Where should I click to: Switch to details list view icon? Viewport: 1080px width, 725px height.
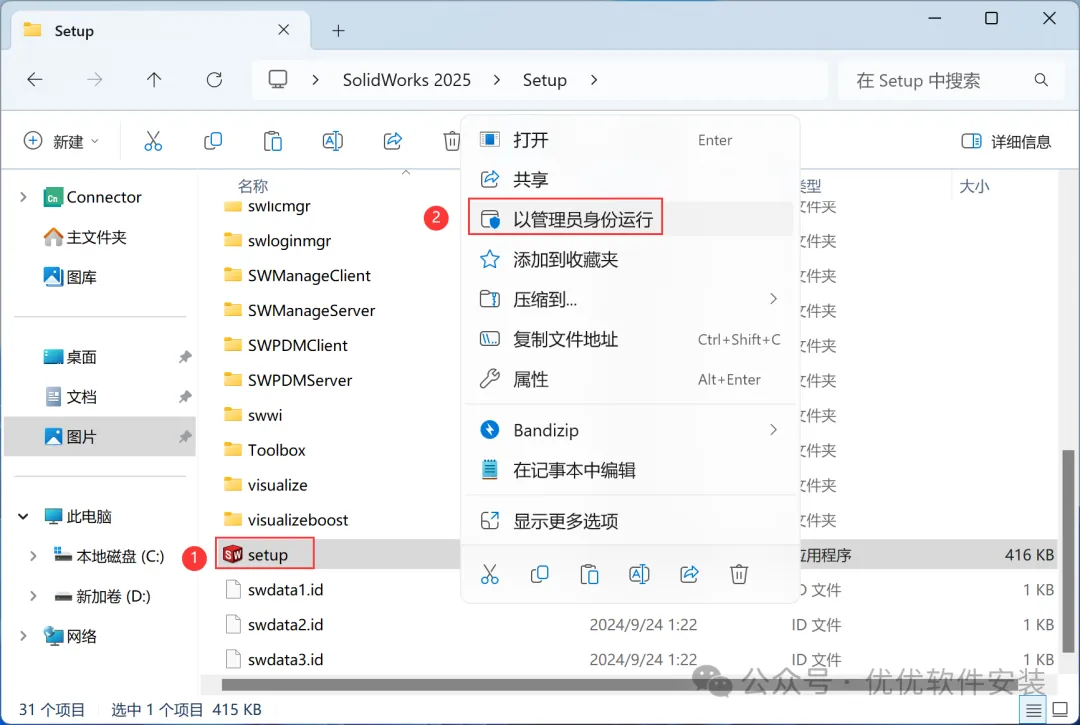[x=1033, y=710]
